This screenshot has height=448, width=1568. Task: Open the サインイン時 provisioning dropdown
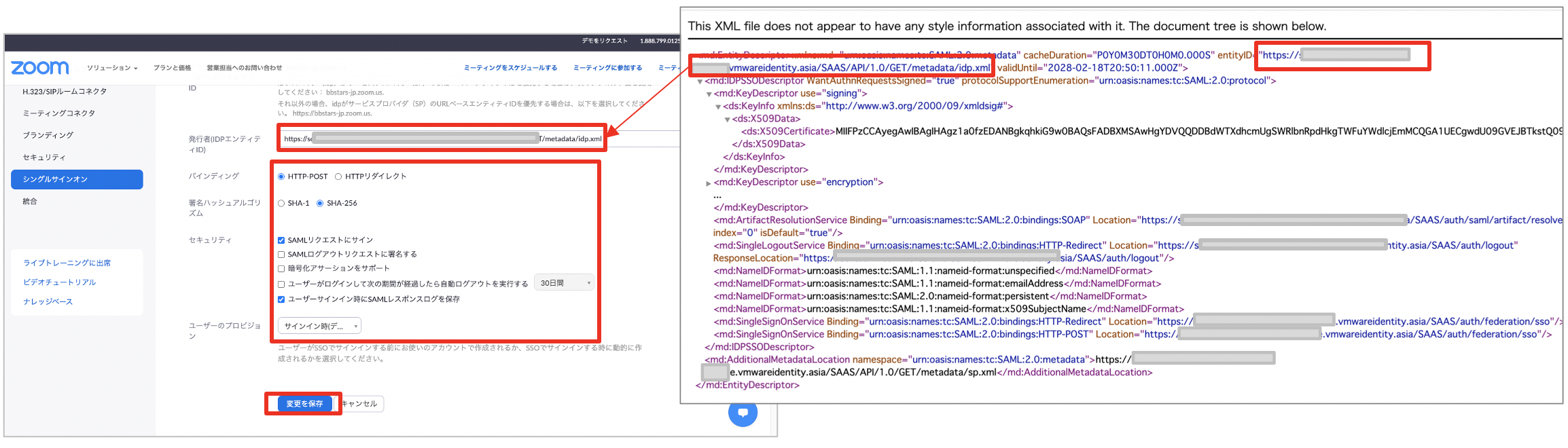point(319,326)
